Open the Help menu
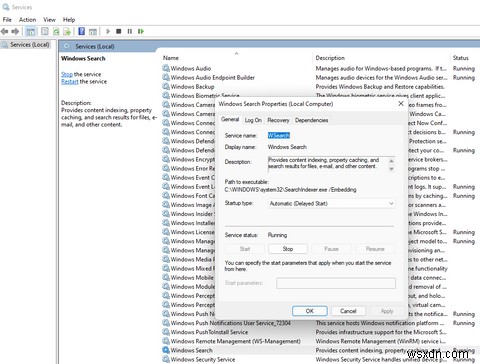The width and height of the screenshot is (480, 364). point(69,20)
